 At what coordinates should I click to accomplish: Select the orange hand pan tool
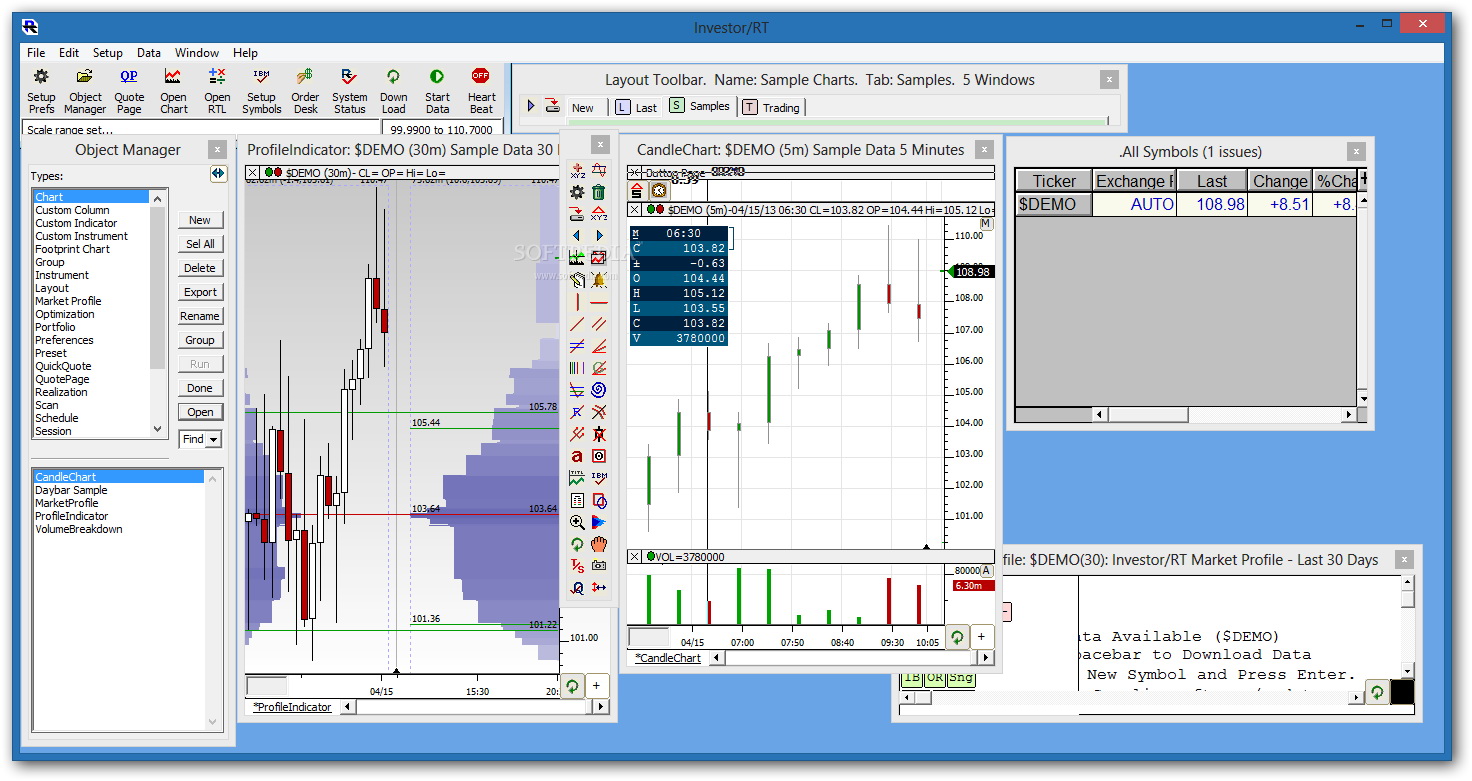[x=598, y=544]
